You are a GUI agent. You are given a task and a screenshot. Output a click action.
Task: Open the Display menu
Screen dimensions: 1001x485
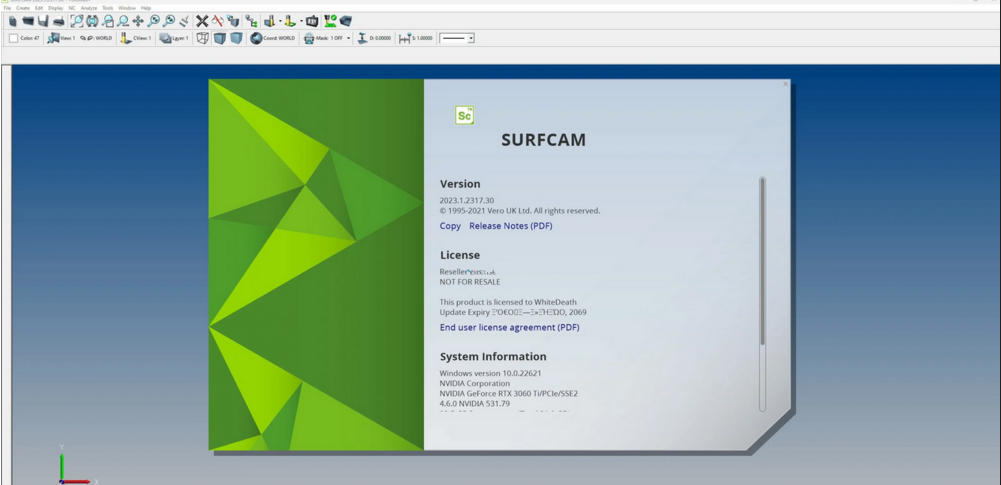click(56, 8)
